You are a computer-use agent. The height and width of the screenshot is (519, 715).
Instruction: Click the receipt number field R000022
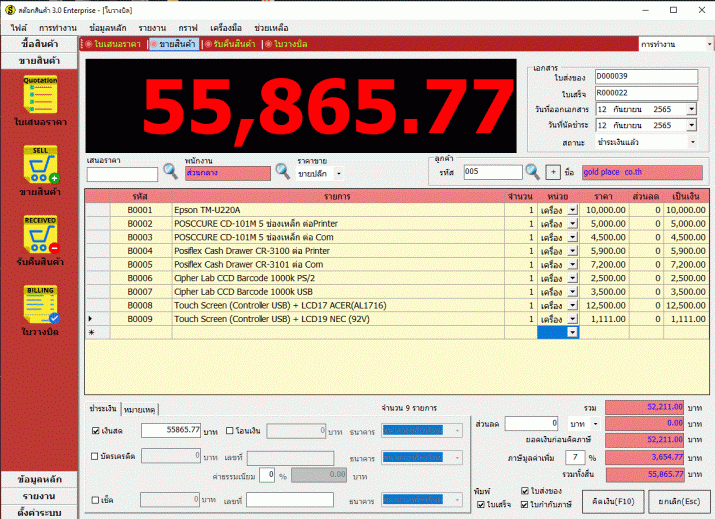tap(646, 93)
